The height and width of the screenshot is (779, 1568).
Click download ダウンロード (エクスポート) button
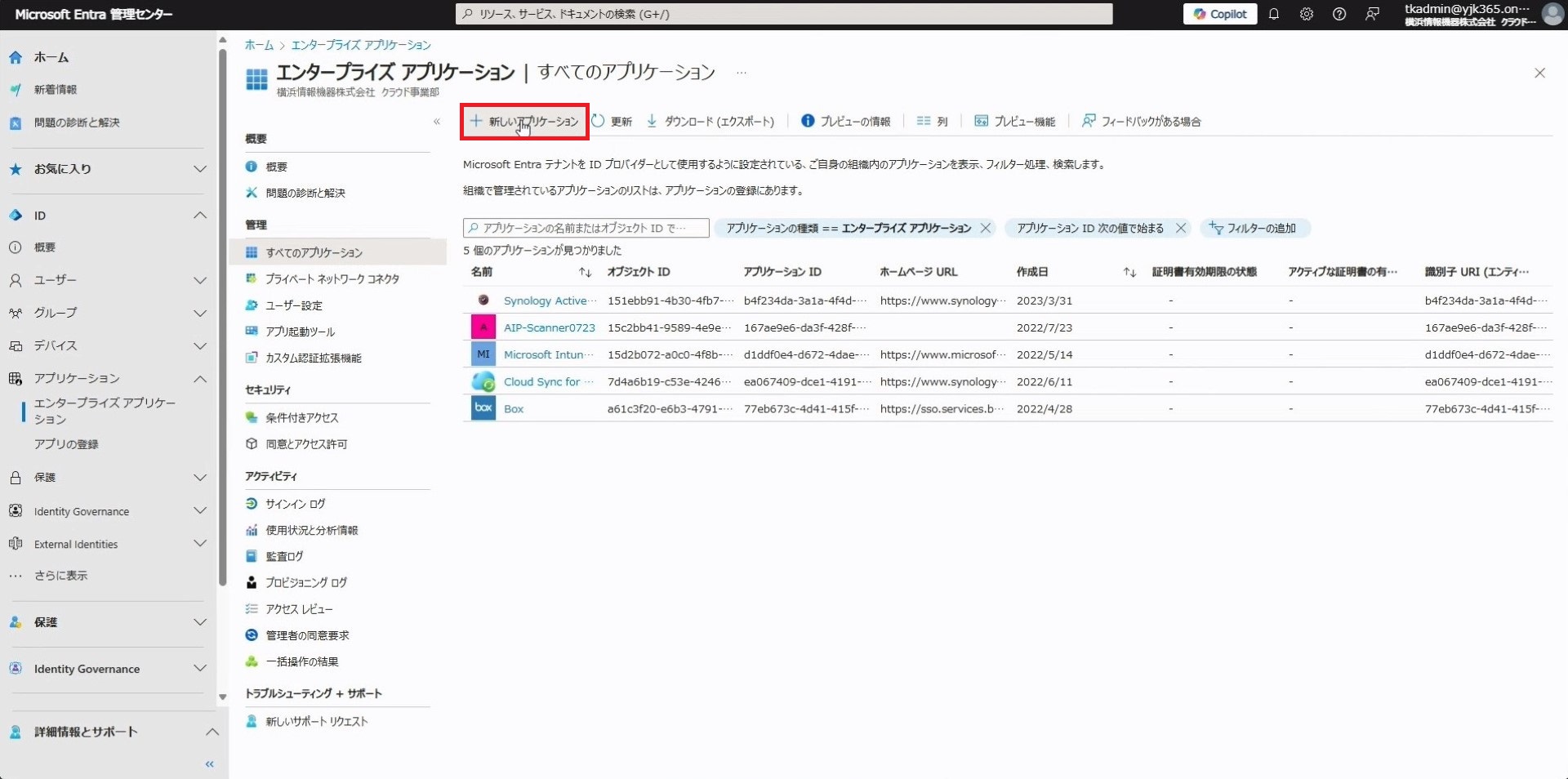point(710,121)
